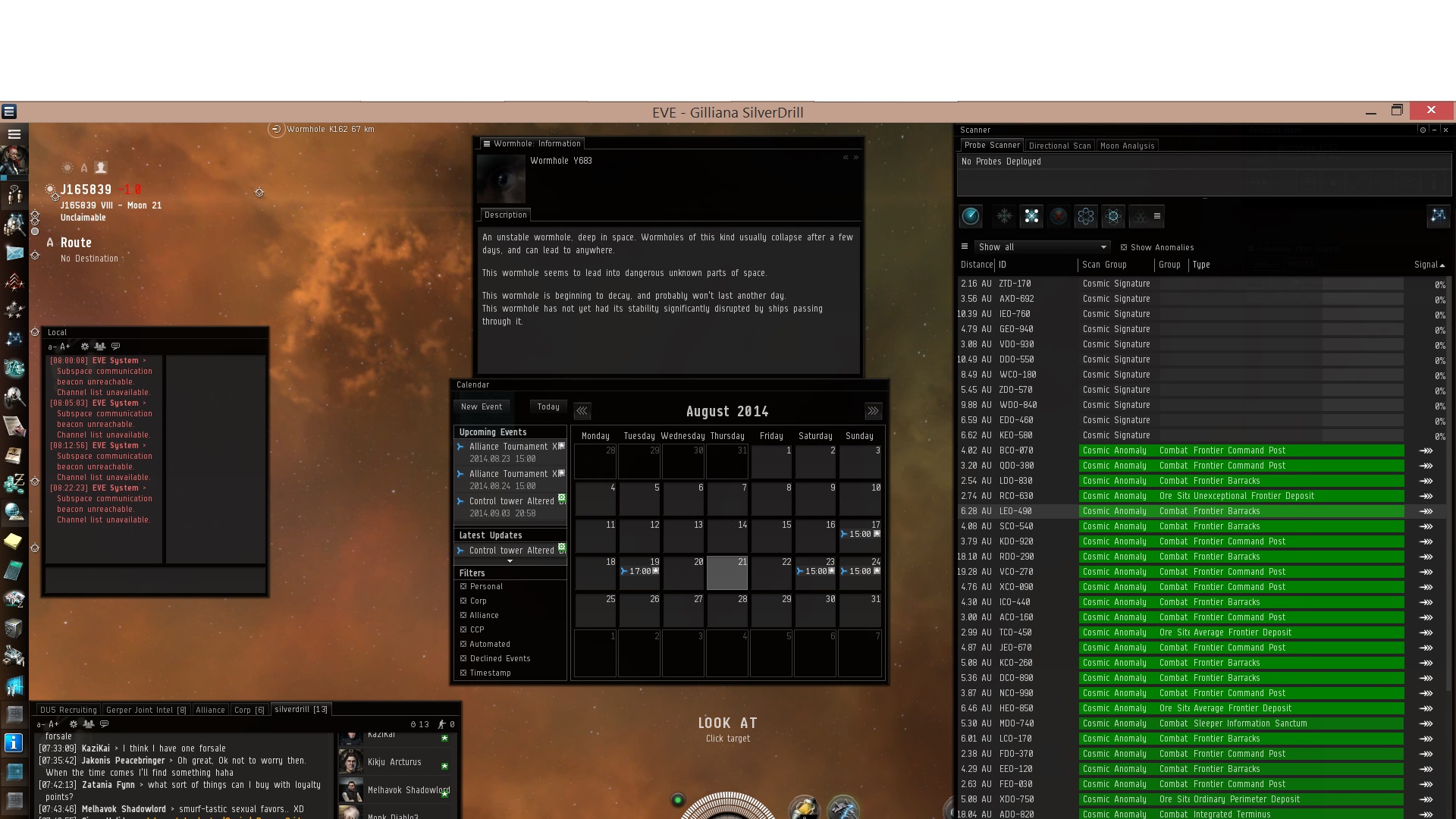Toggle the Show Anomalies checkbox
This screenshot has width=1456, height=819.
[x=1124, y=247]
